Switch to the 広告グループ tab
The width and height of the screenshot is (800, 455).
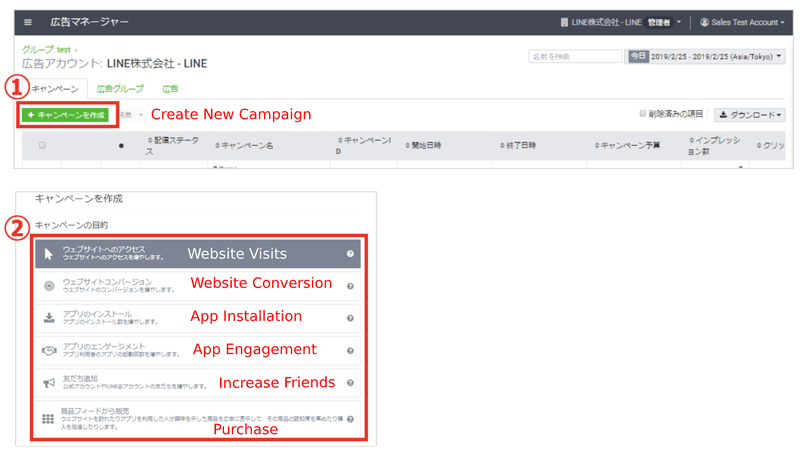(120, 89)
